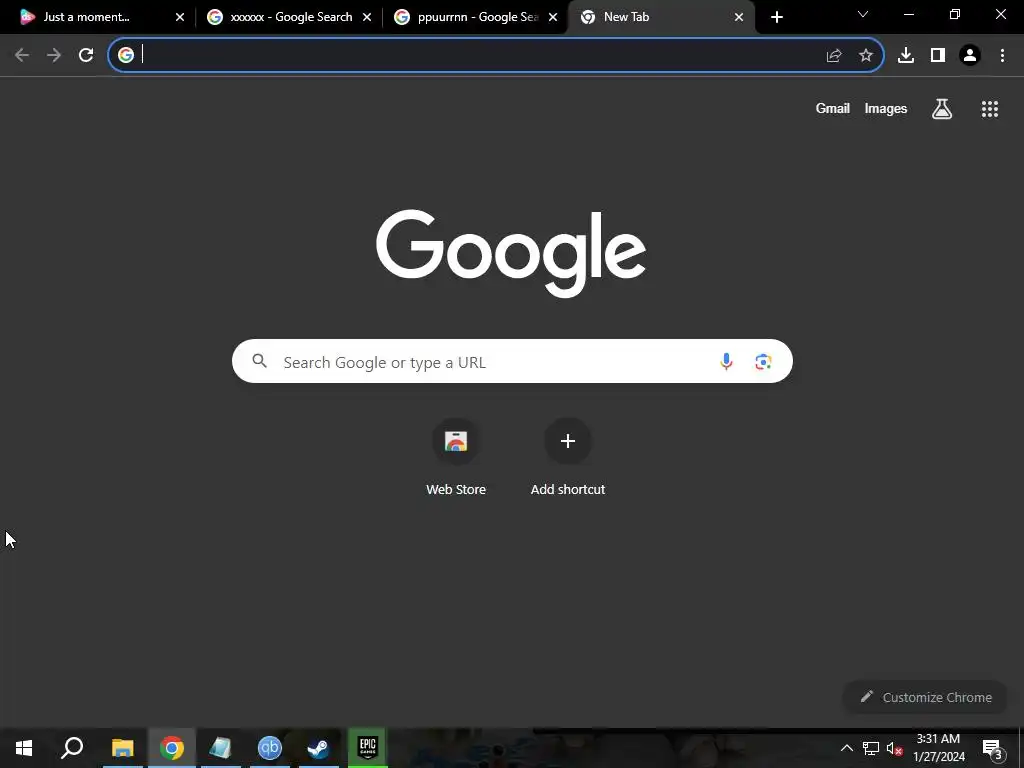Open the Gmail link
1024x768 pixels.
pyautogui.click(x=833, y=108)
